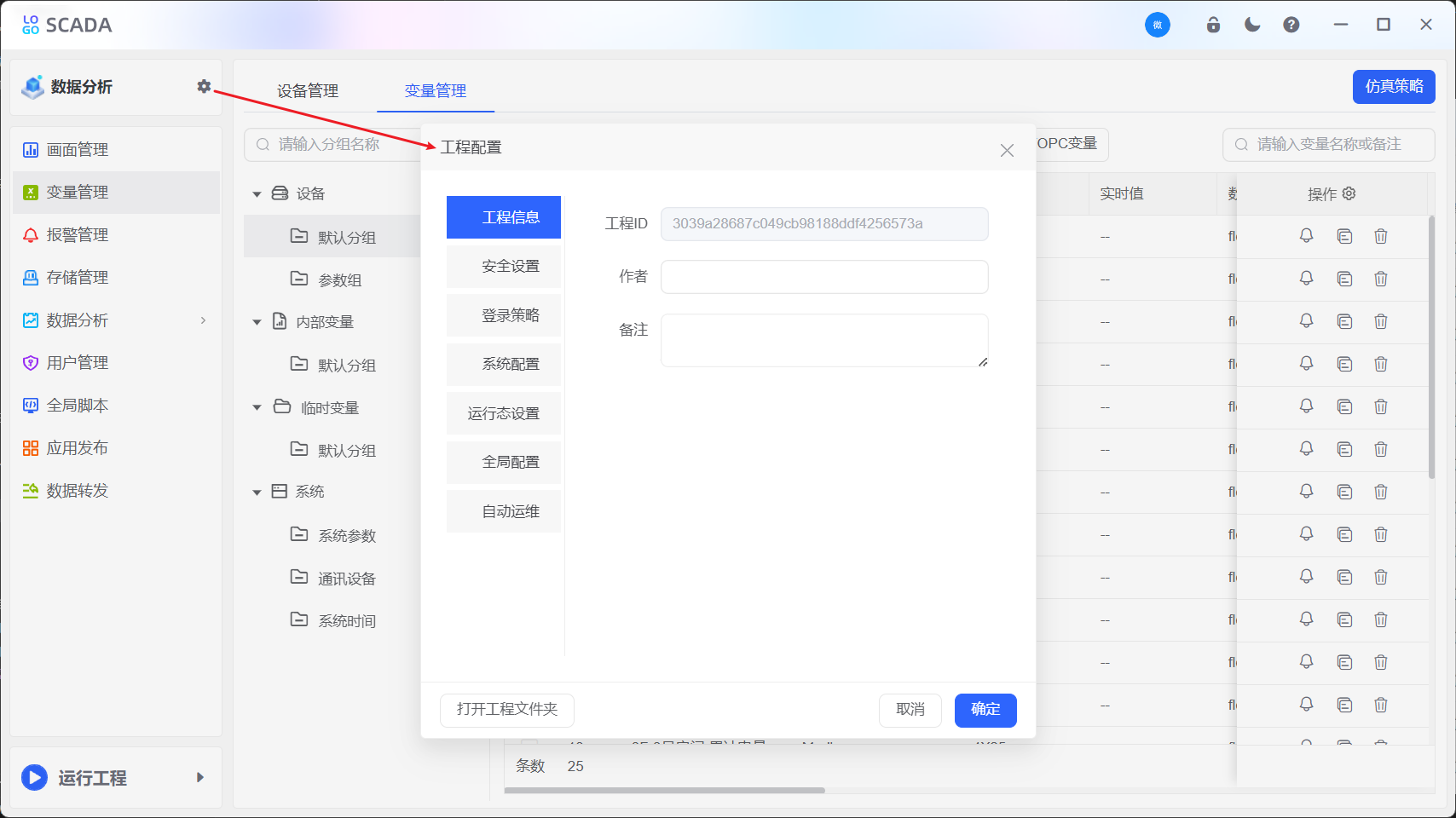The width and height of the screenshot is (1456, 818).
Task: Open column settings gear next to 操作
Action: (x=1348, y=193)
